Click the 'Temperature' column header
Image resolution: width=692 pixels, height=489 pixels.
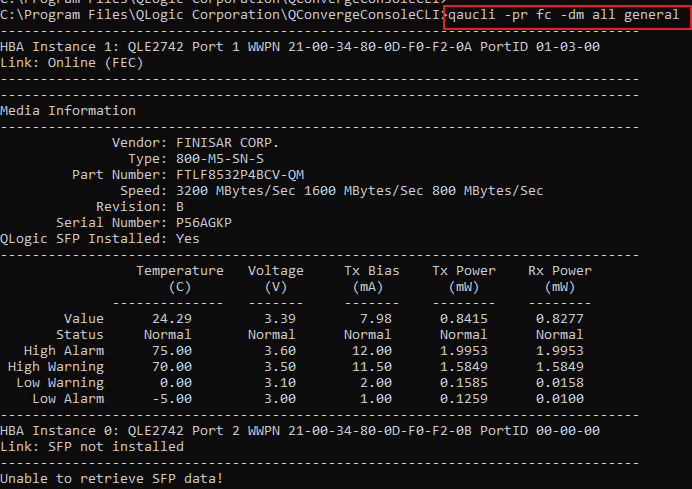(180, 271)
